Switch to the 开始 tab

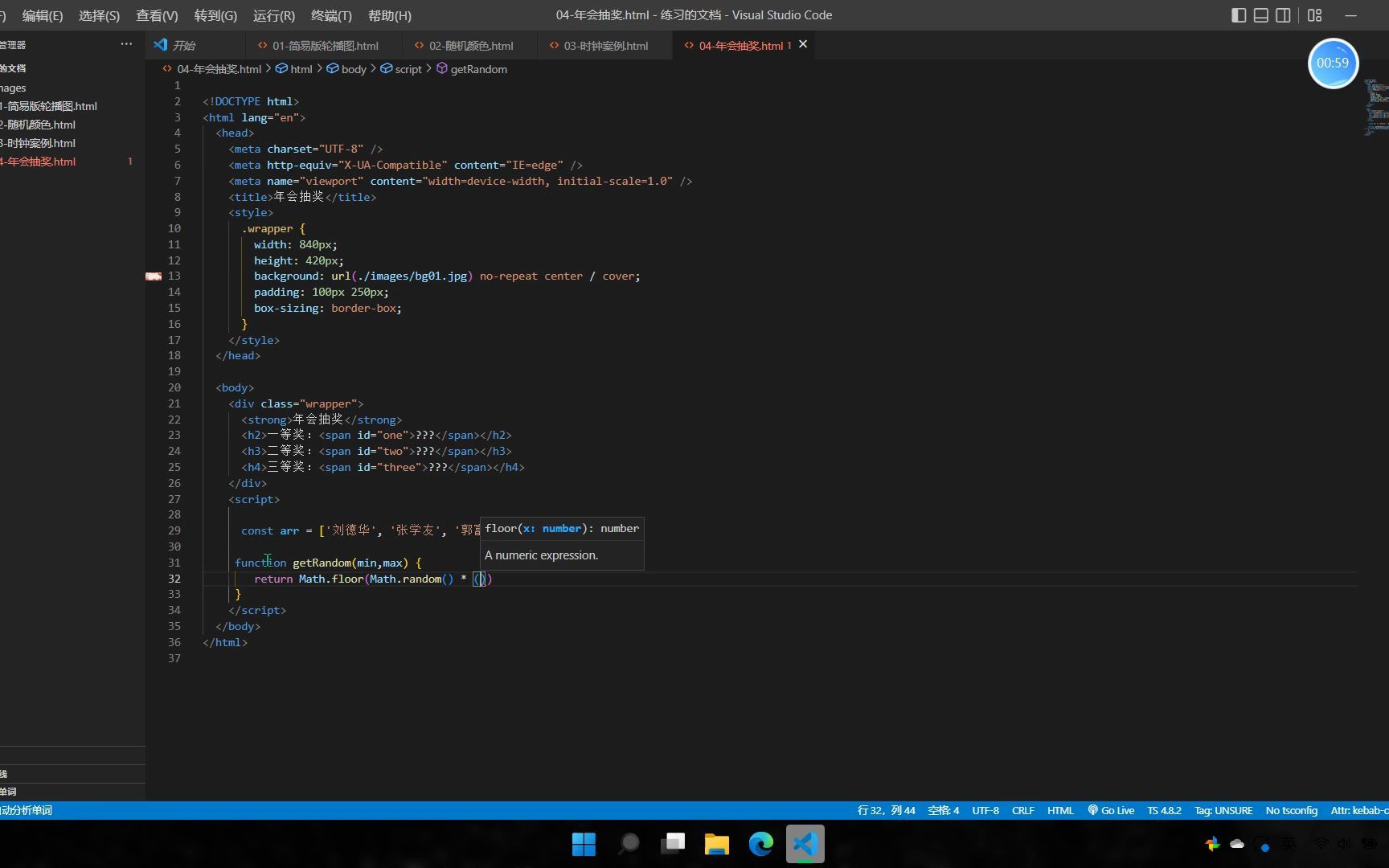(195, 46)
